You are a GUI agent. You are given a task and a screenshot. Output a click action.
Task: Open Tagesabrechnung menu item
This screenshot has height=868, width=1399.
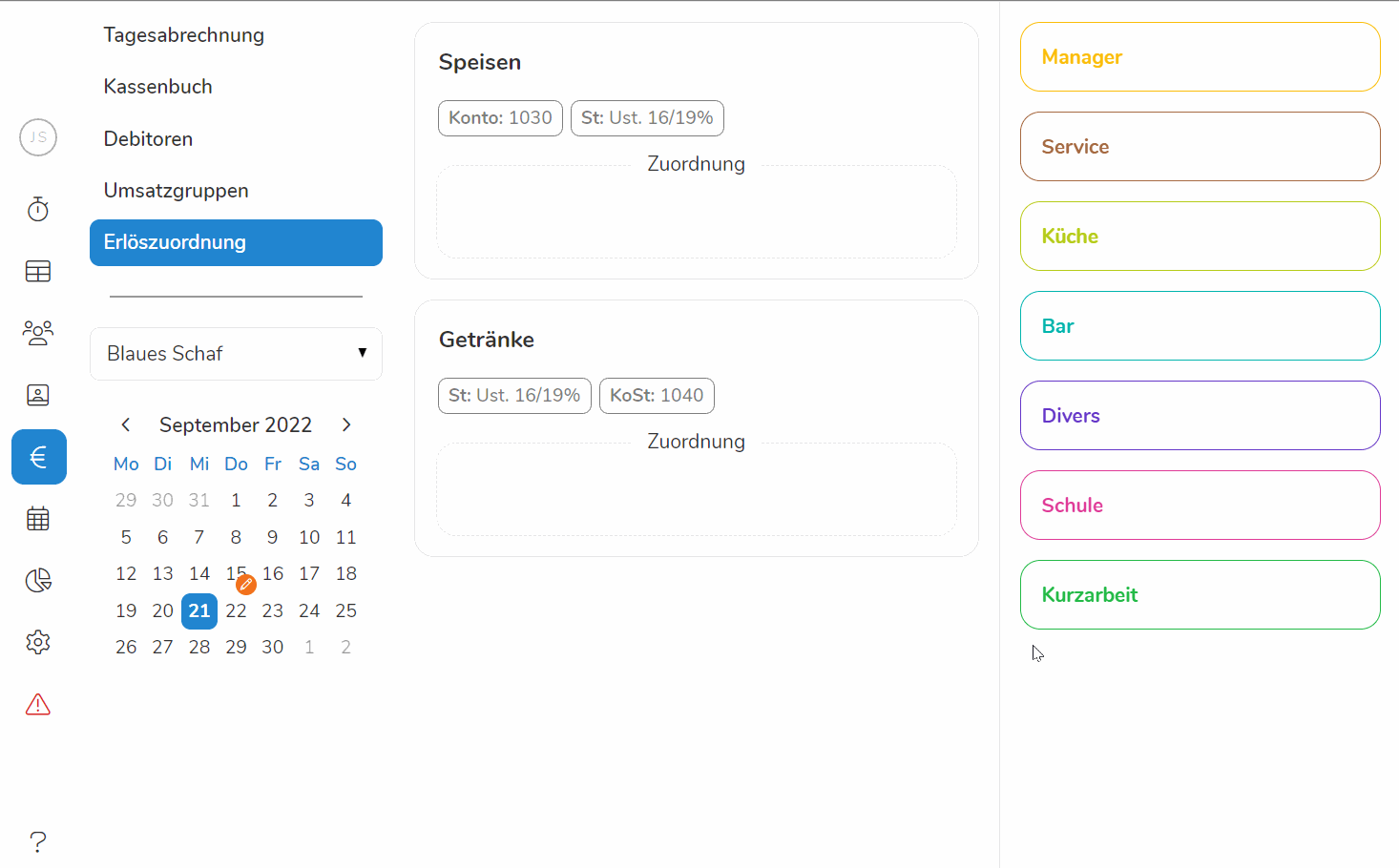point(184,35)
